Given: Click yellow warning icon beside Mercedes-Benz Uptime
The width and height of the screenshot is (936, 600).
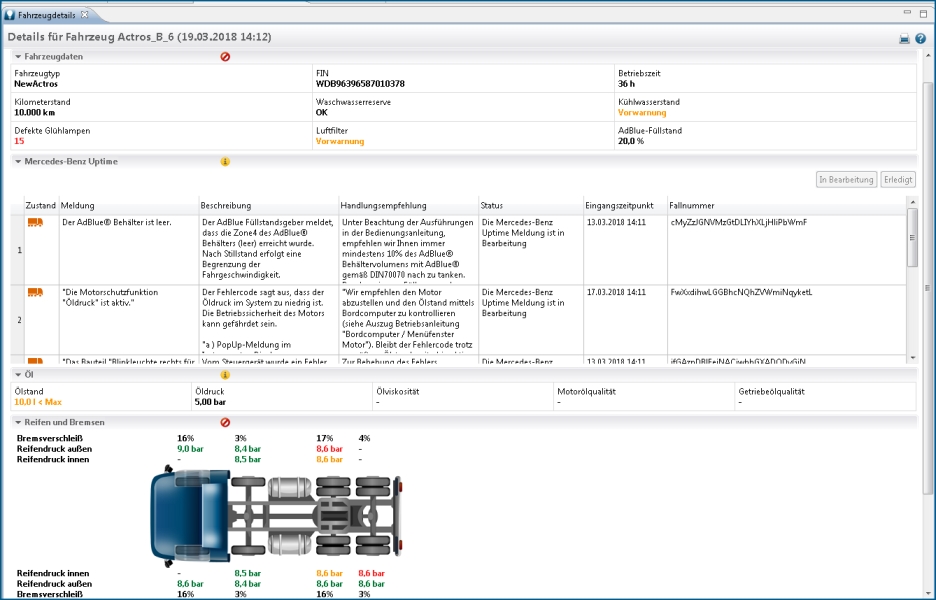Looking at the screenshot, I should (225, 161).
